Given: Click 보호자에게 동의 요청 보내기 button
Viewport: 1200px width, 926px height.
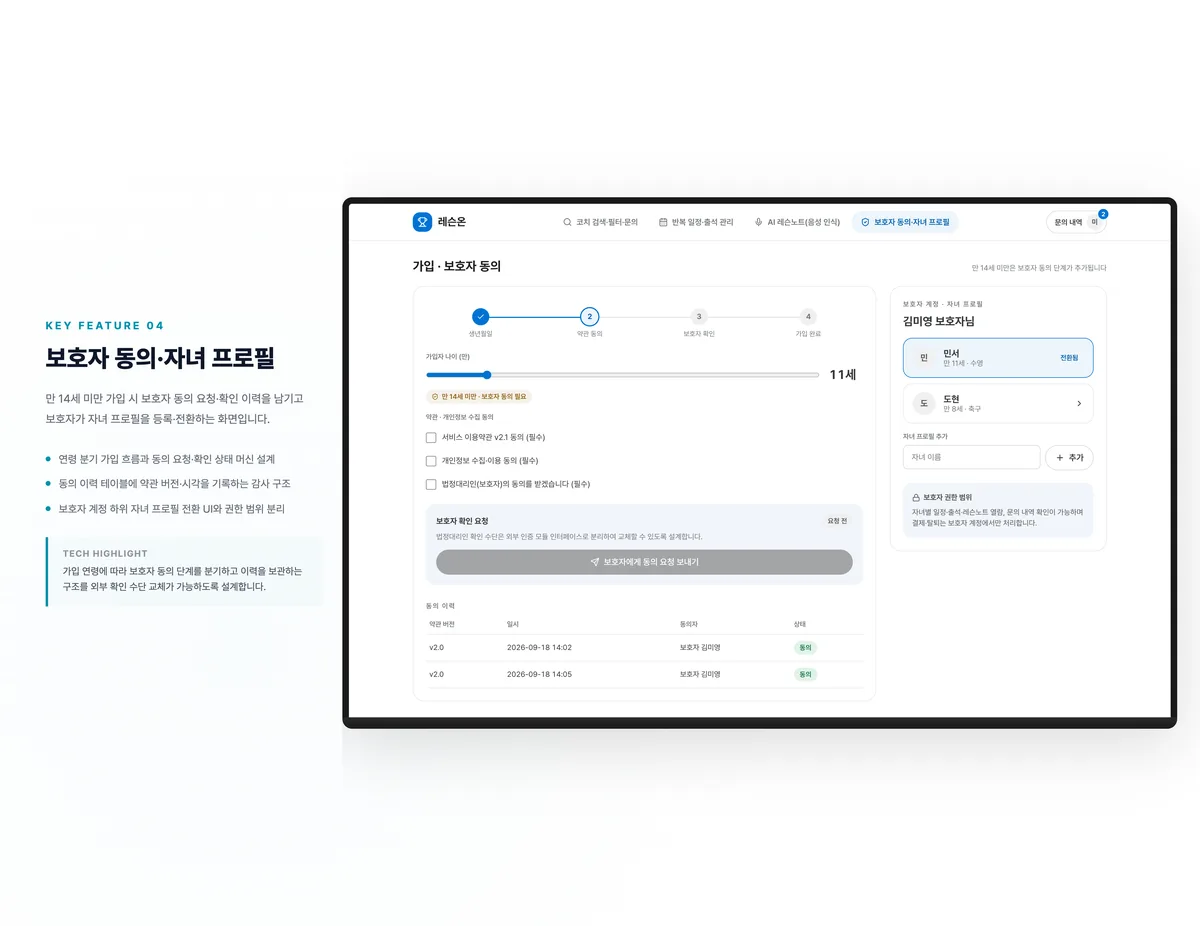Looking at the screenshot, I should point(644,562).
